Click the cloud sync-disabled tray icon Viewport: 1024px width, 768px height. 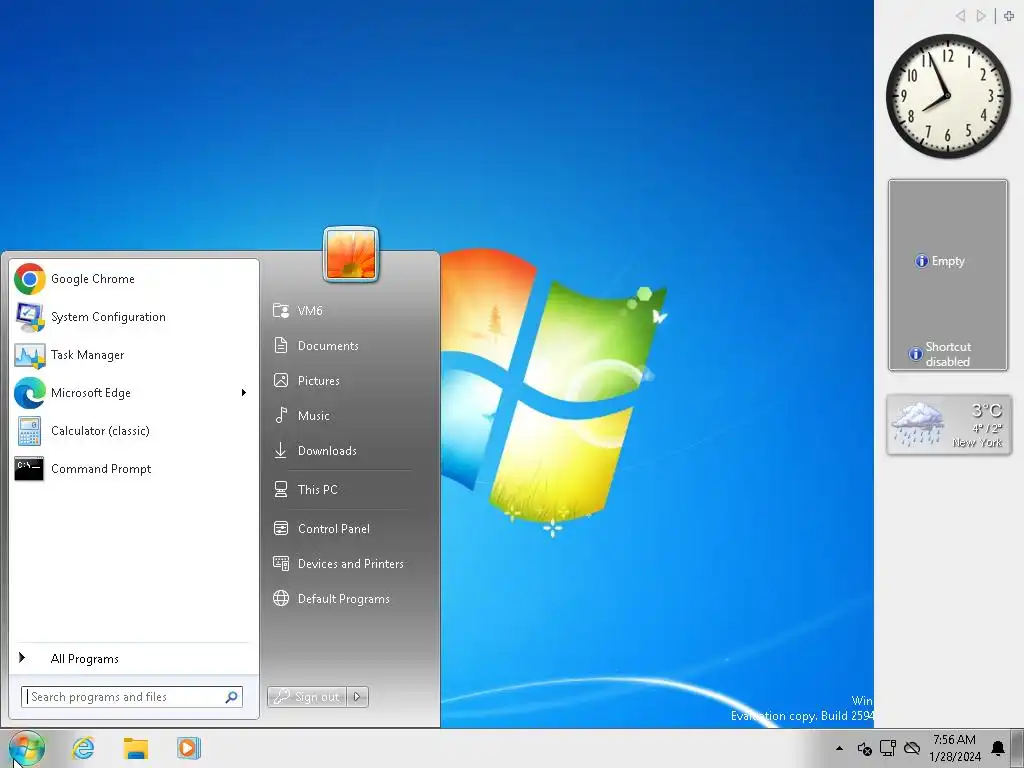[x=912, y=748]
